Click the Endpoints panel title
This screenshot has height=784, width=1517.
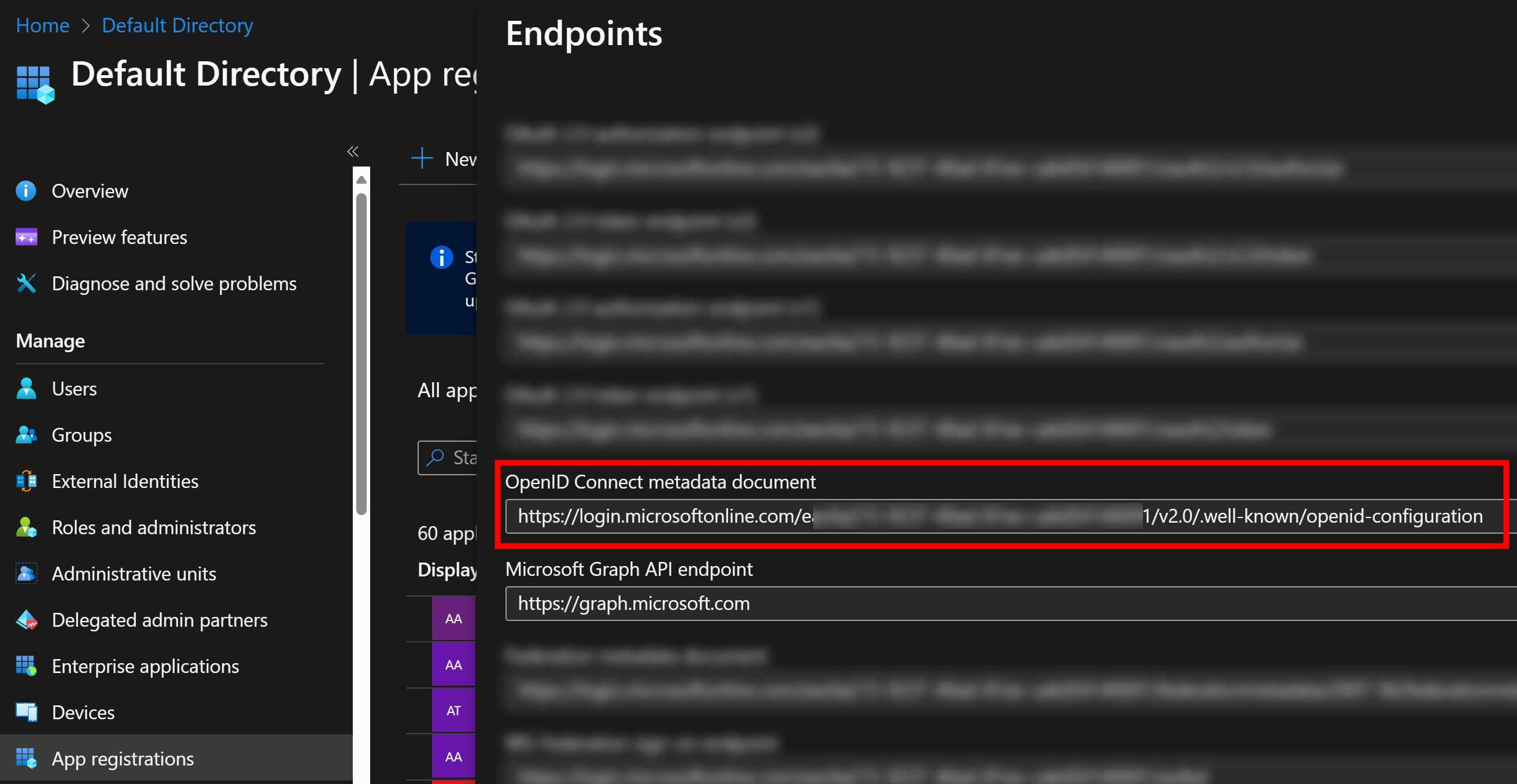click(x=584, y=34)
